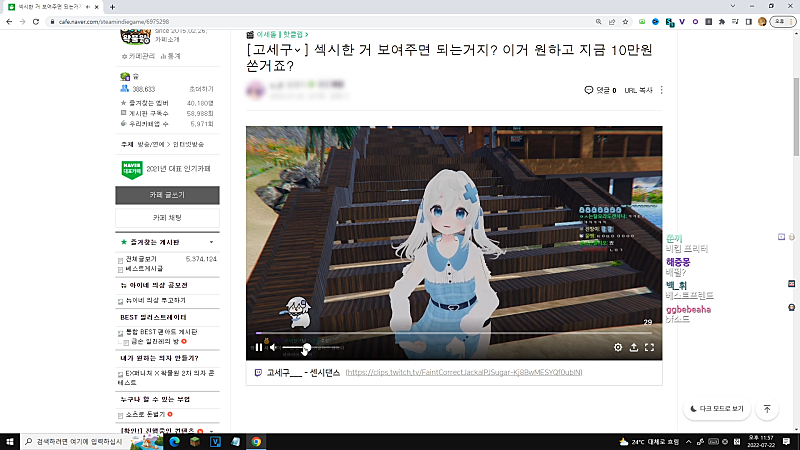The width and height of the screenshot is (800, 450).
Task: Enter fullscreen video mode
Action: click(x=649, y=347)
